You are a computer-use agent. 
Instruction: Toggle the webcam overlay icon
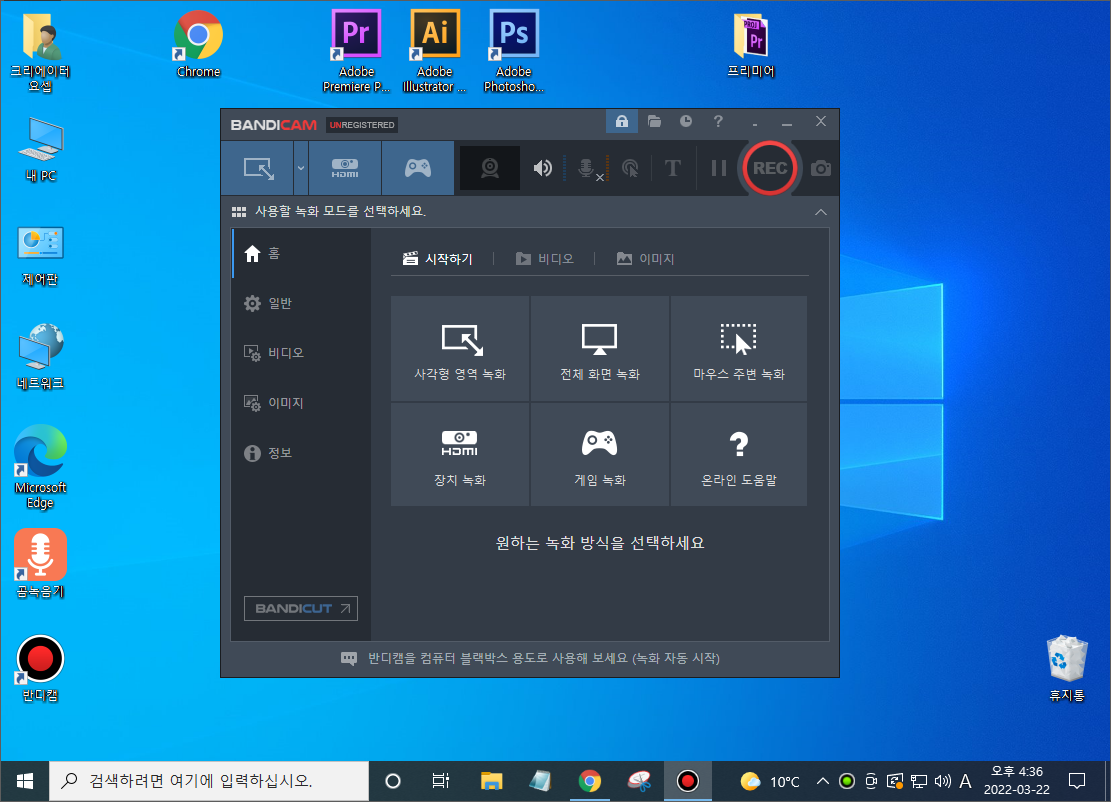(490, 168)
